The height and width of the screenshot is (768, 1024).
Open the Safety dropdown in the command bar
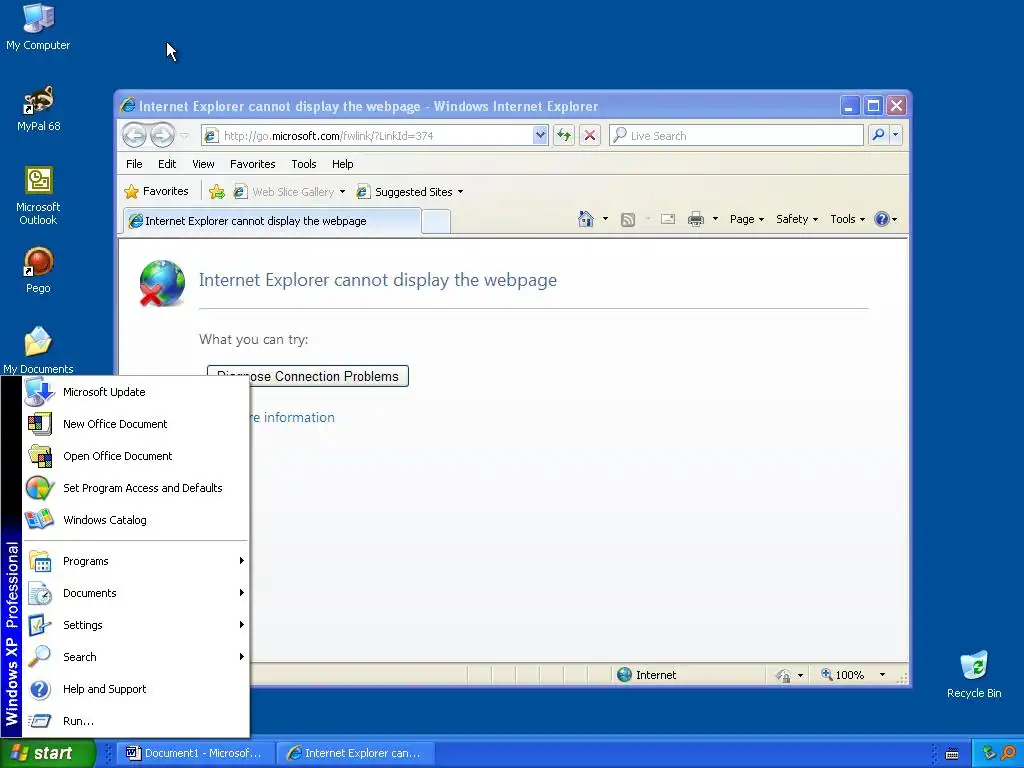(x=797, y=219)
